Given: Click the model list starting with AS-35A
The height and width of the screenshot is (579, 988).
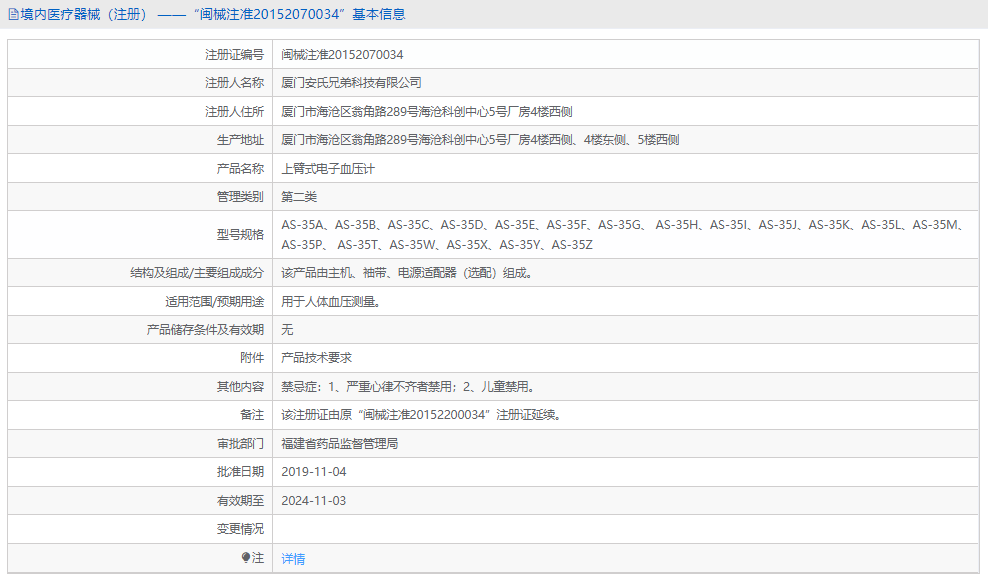Looking at the screenshot, I should tap(623, 234).
